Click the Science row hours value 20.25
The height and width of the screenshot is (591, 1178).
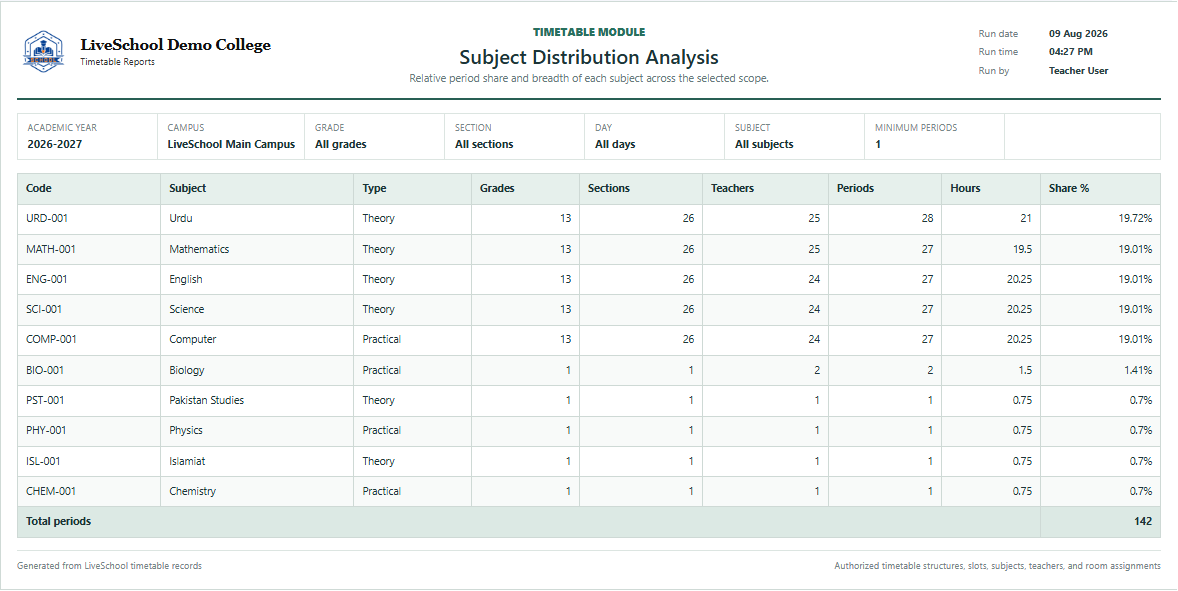coord(1019,309)
